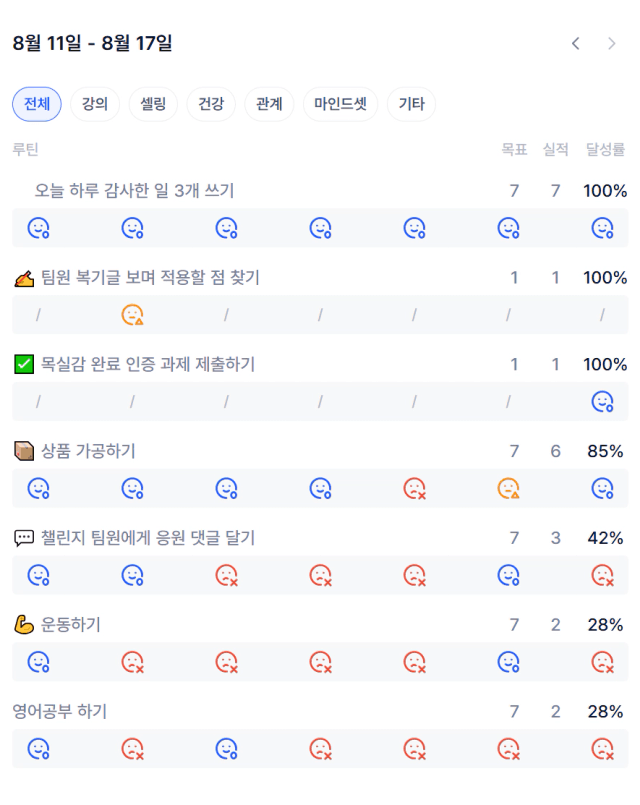Click the blue smiley in 목실감 완료 인증 row
This screenshot has width=640, height=805.
coord(603,401)
